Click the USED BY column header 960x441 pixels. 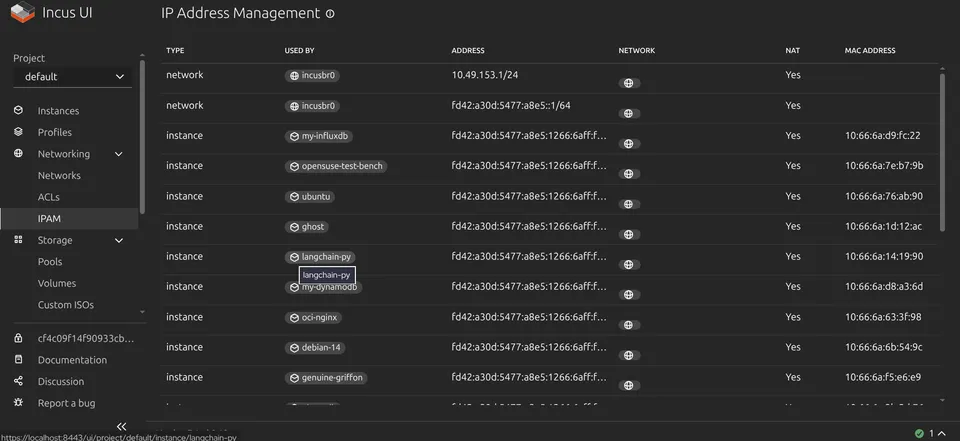click(299, 51)
